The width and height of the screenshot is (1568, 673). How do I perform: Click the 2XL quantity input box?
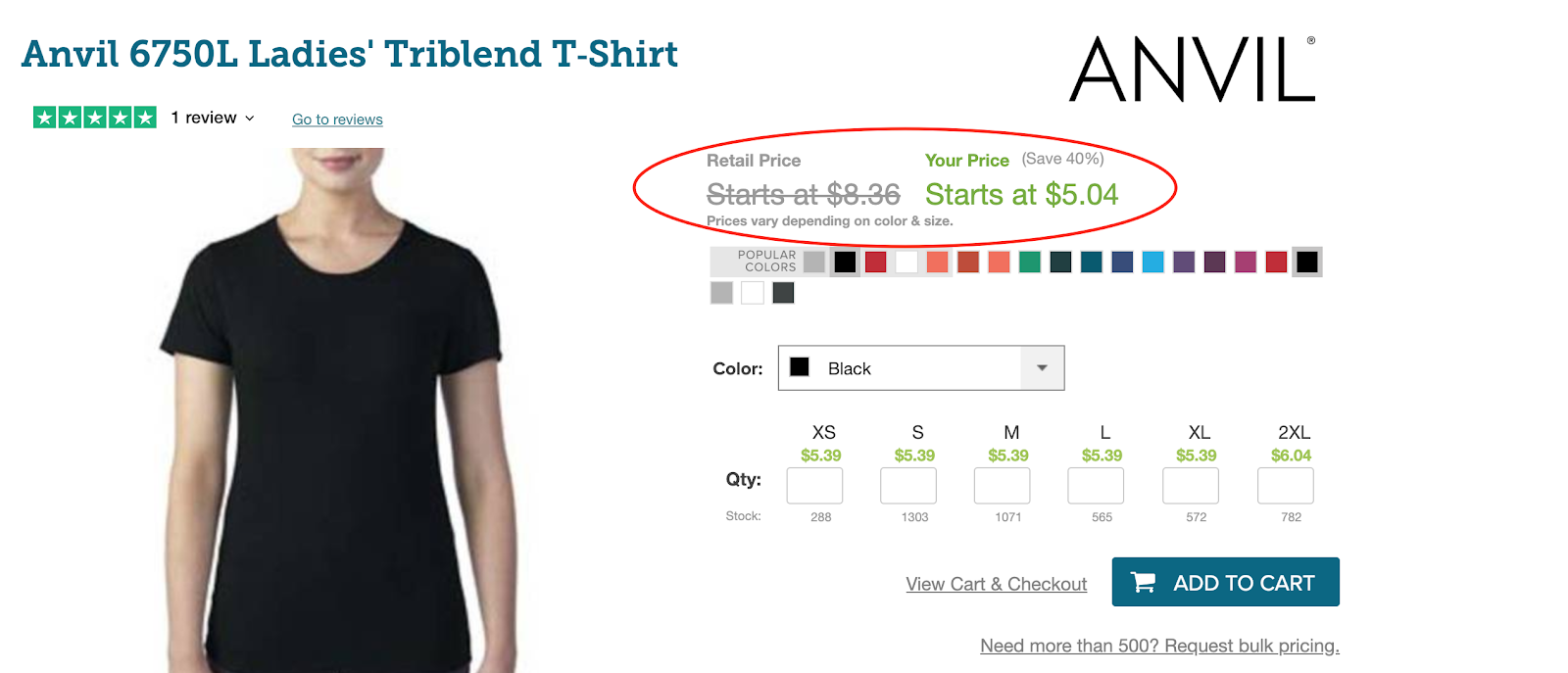click(1285, 486)
